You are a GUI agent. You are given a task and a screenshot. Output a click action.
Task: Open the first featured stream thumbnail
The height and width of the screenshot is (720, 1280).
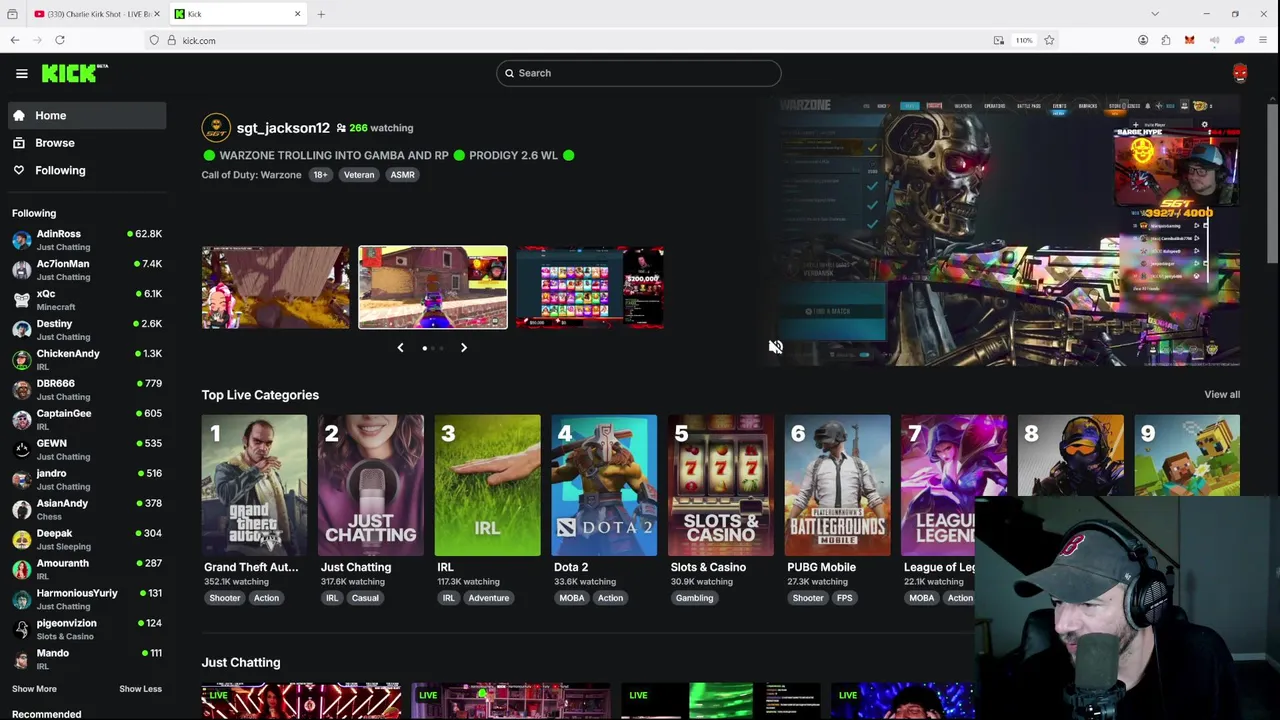pyautogui.click(x=276, y=287)
